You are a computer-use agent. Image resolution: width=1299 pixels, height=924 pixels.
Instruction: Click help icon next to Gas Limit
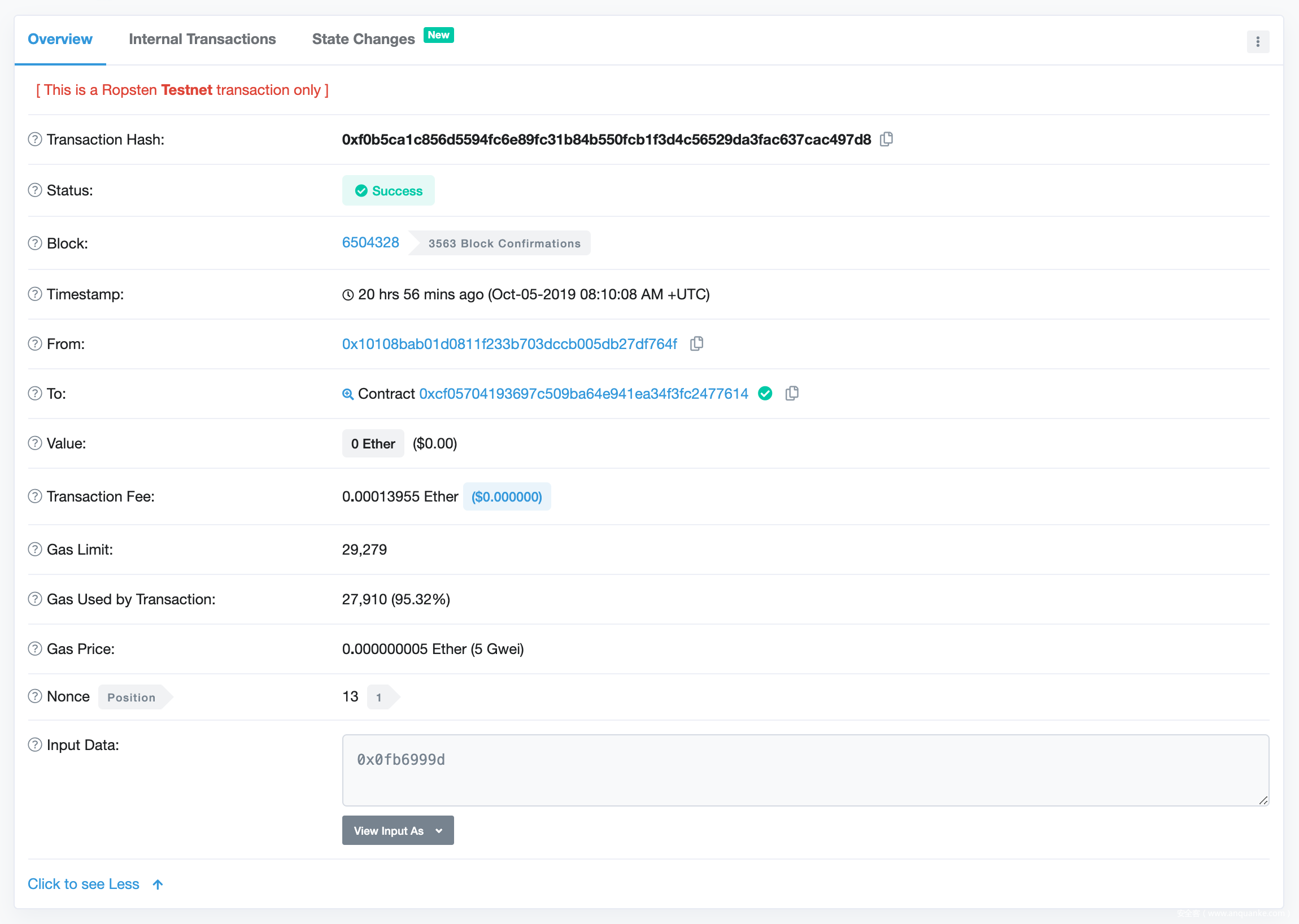point(35,550)
